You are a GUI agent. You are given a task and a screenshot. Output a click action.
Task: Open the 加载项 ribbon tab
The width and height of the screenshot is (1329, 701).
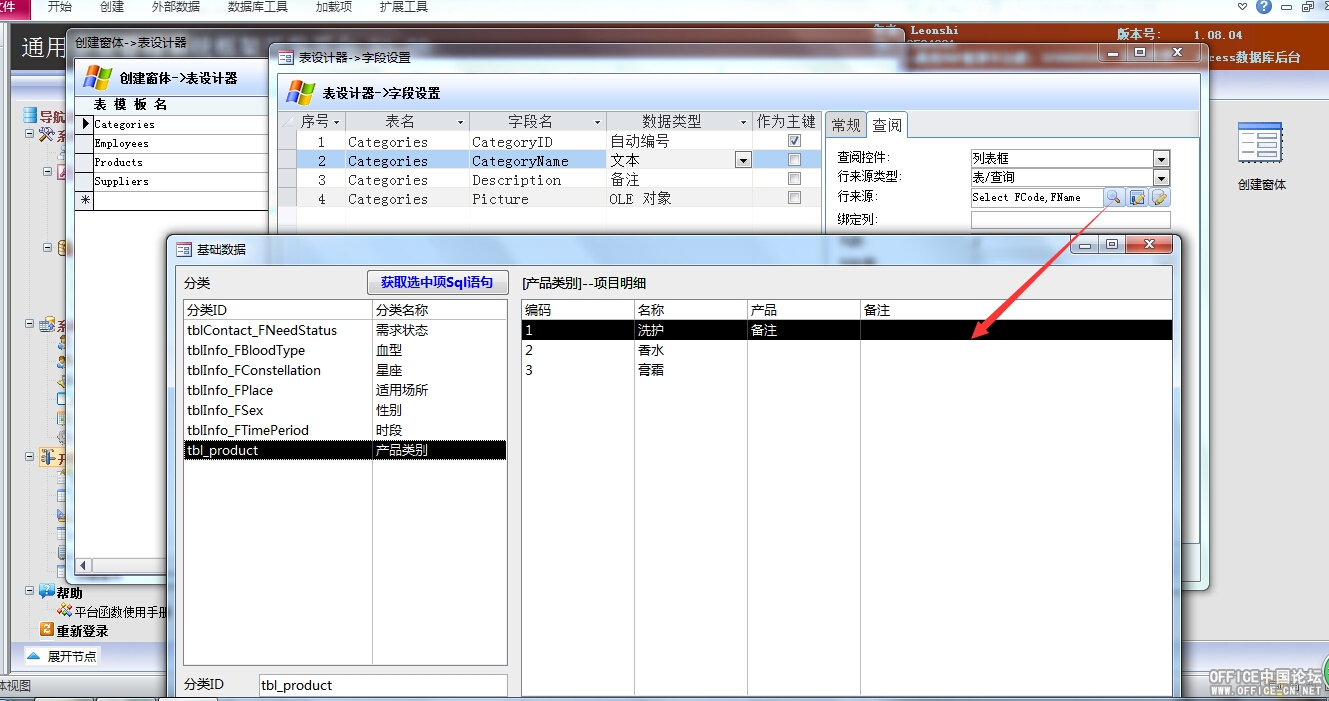(x=334, y=7)
